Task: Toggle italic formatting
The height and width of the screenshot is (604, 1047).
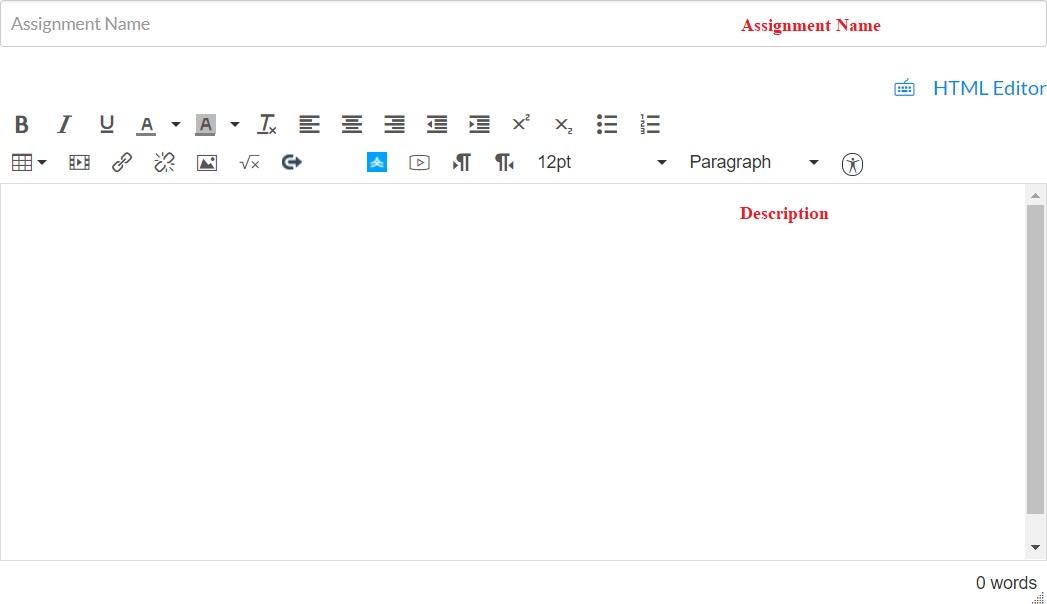Action: (64, 124)
